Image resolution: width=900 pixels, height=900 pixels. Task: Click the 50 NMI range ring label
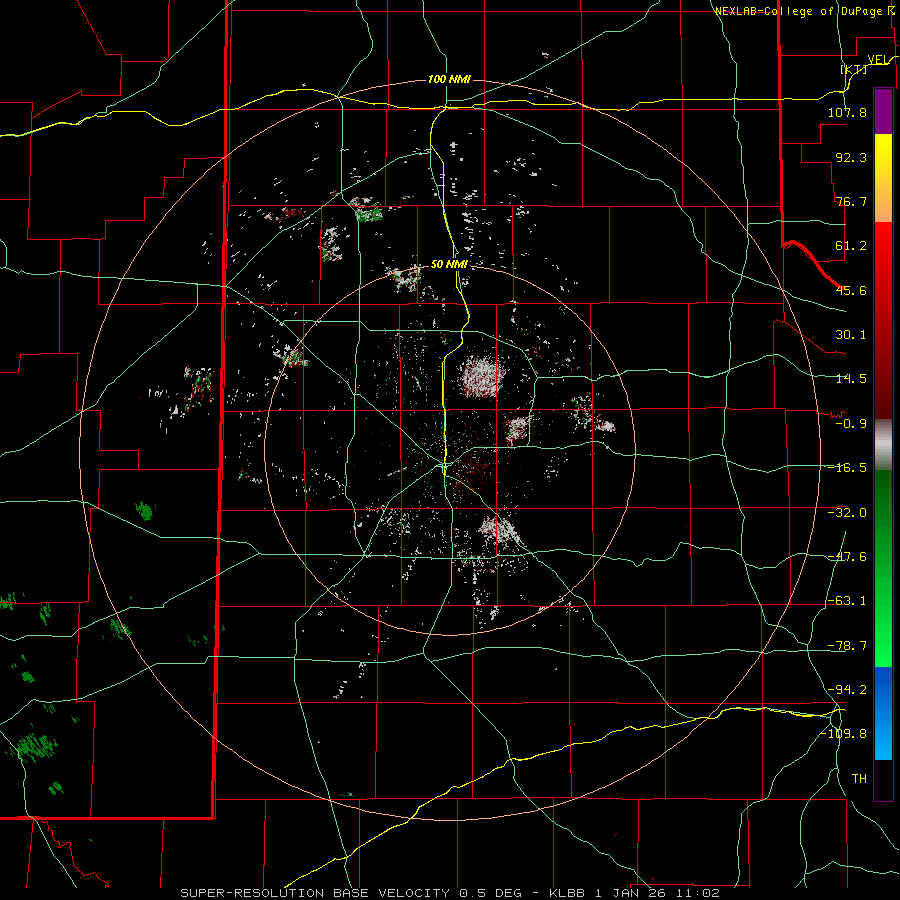449,265
